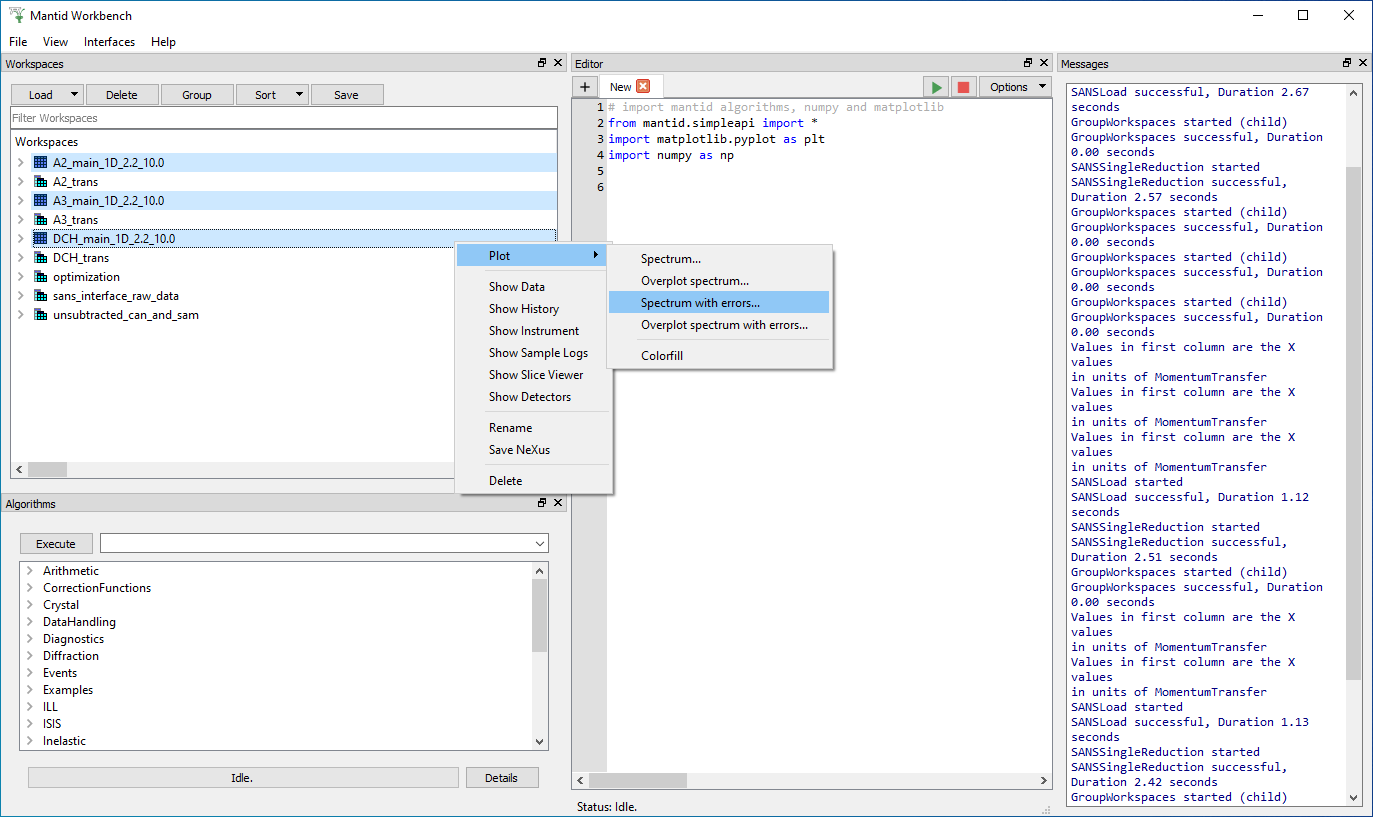
Task: Click the Execute button
Action: tap(56, 543)
